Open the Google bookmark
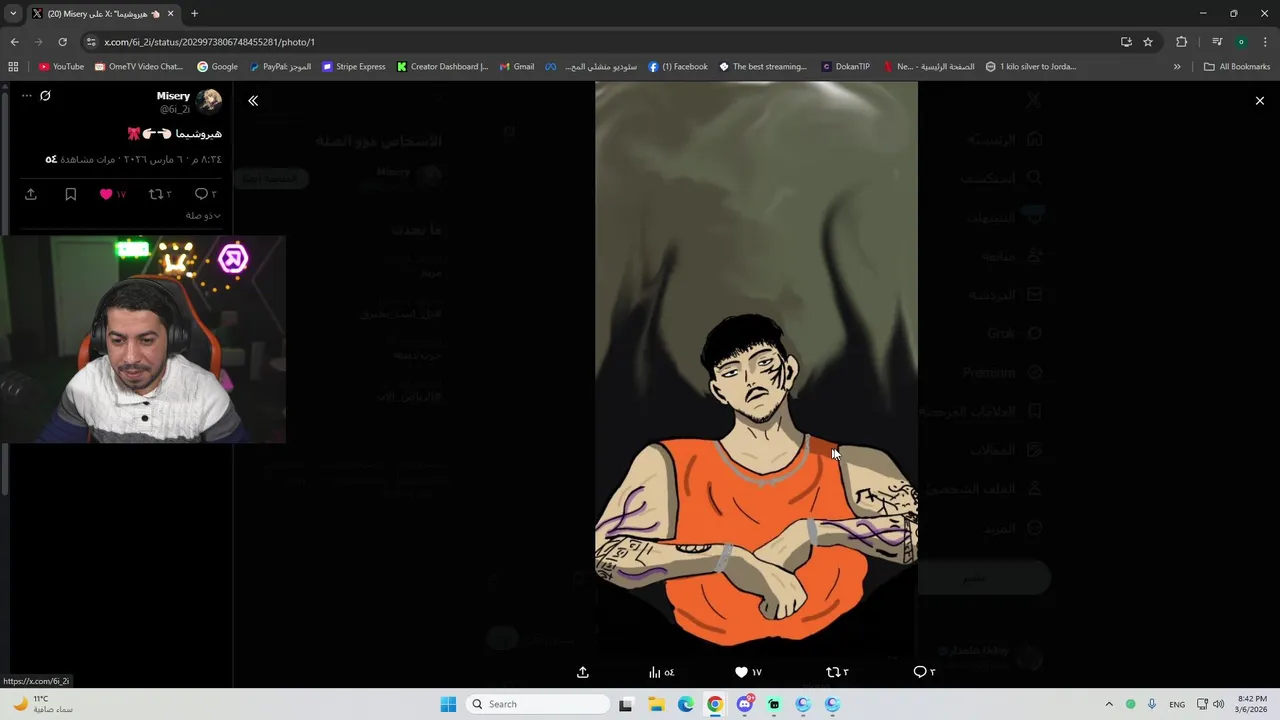Viewport: 1280px width, 720px height. pyautogui.click(x=217, y=67)
